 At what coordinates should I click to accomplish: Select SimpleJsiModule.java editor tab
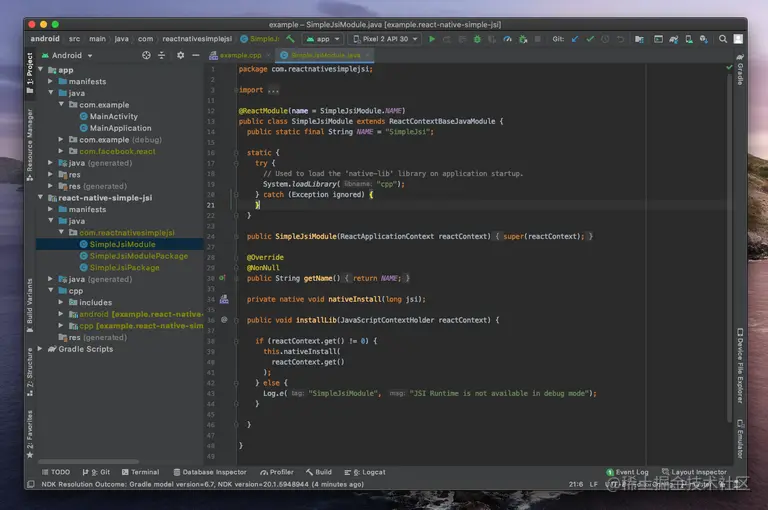[326, 55]
